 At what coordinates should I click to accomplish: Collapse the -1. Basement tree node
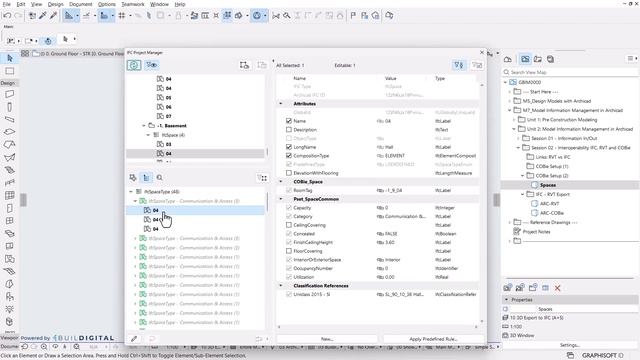pos(144,126)
